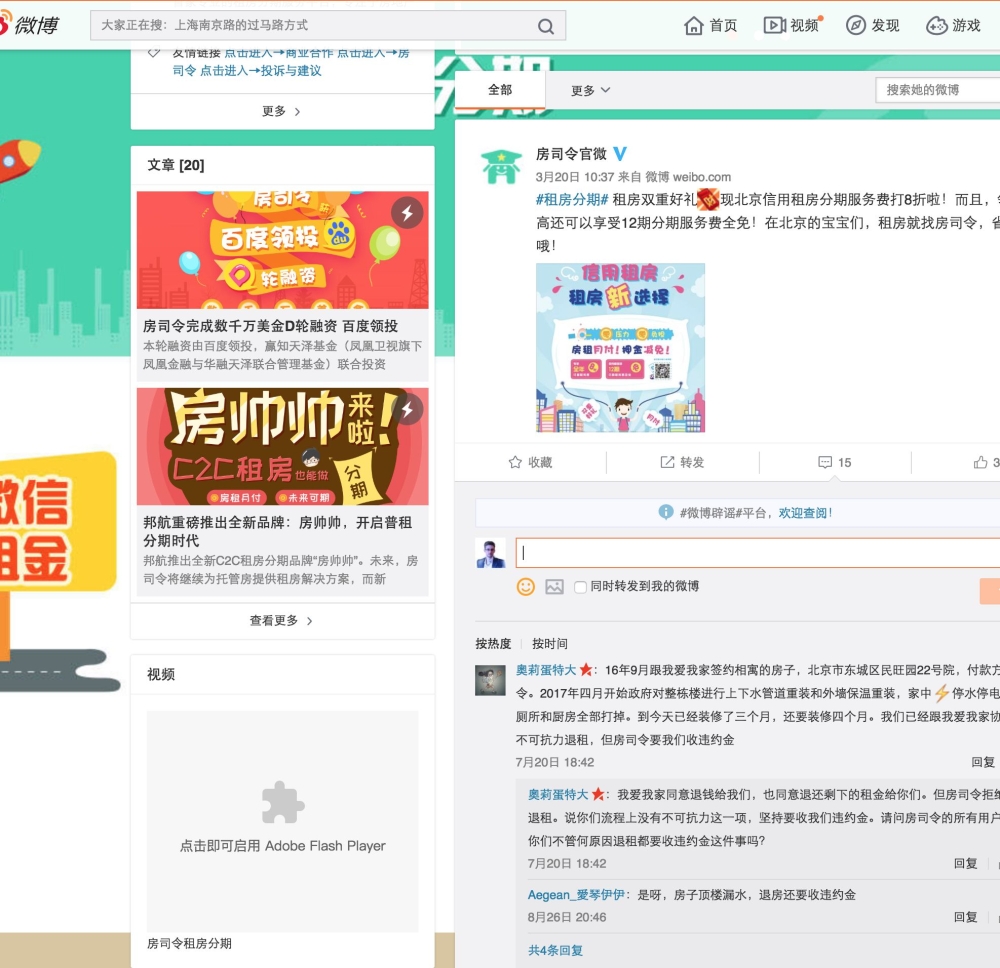Open the 欢迎查阅 link
Viewport: 1000px width, 968px height.
click(x=805, y=513)
